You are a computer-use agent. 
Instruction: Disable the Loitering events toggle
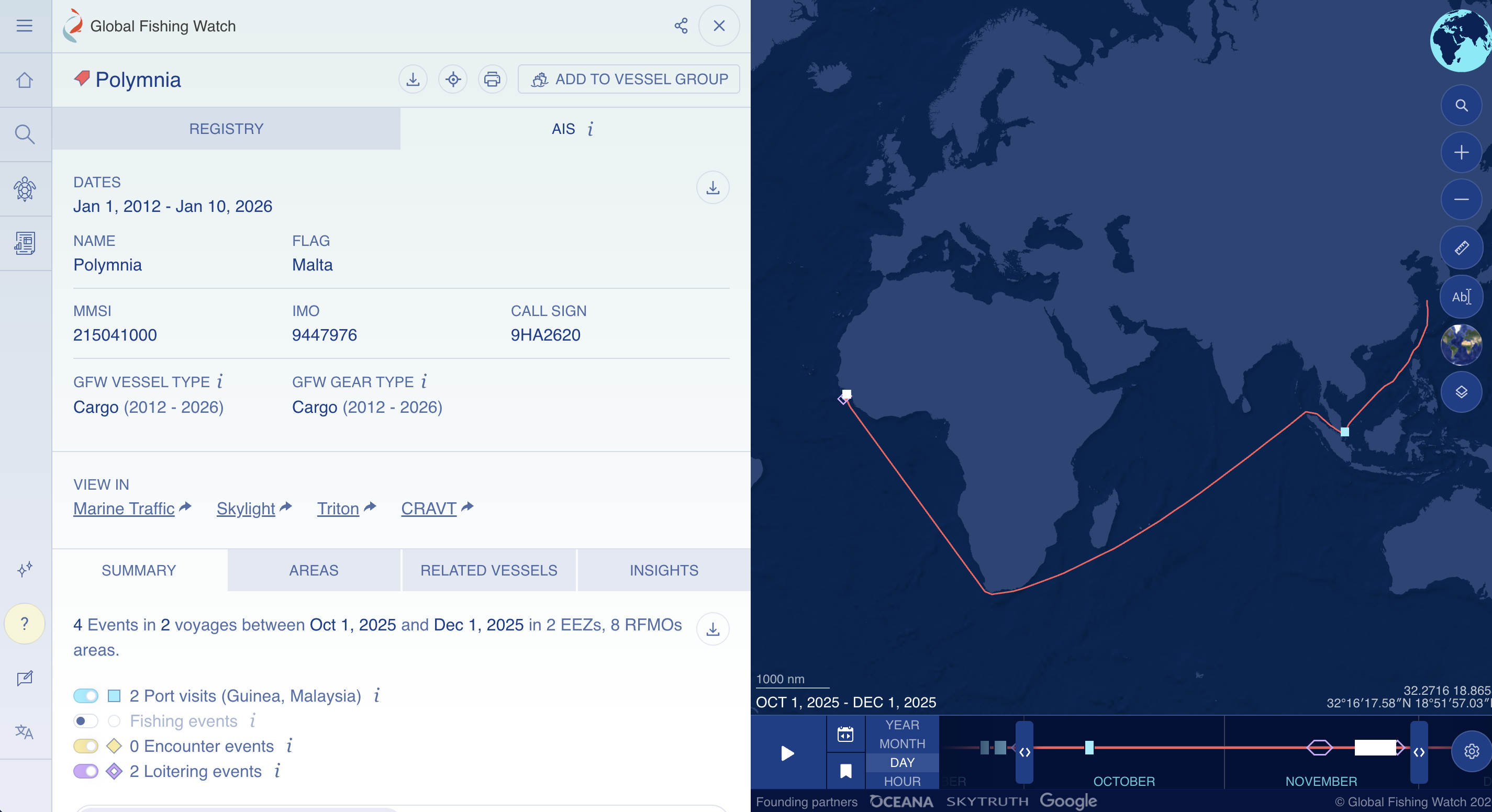coord(86,772)
